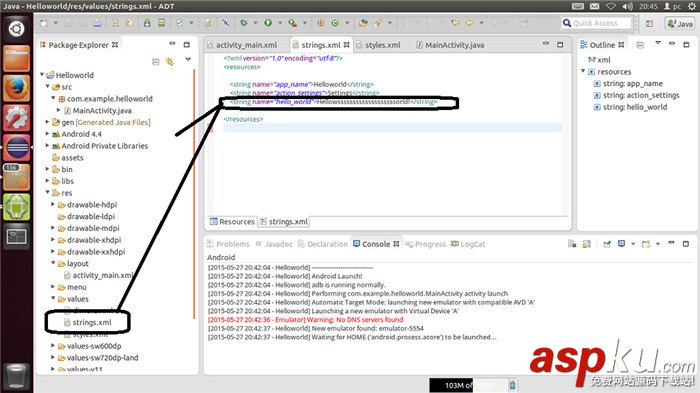Image resolution: width=700 pixels, height=393 pixels.
Task: Click the green Run button in toolbar
Action: (268, 23)
